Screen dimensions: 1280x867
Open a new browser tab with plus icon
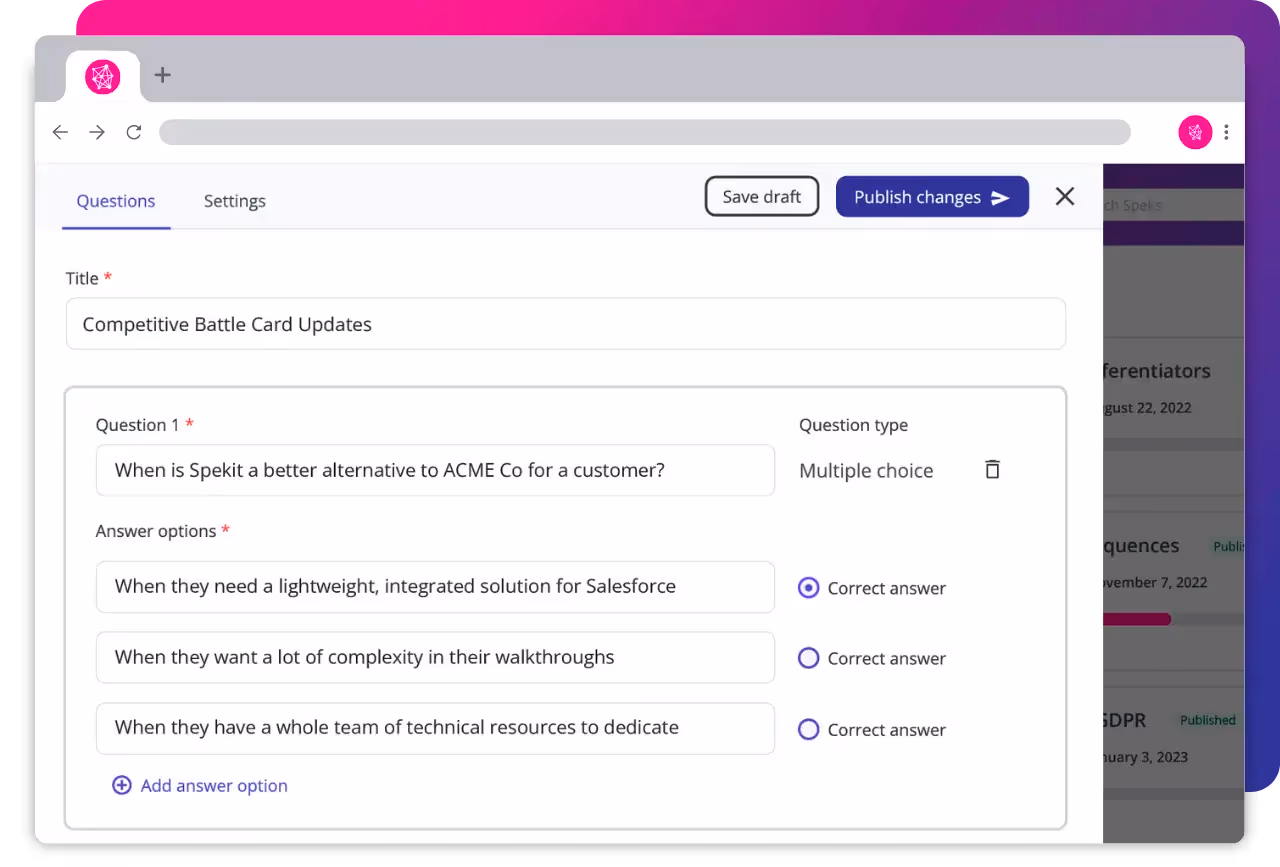click(163, 75)
